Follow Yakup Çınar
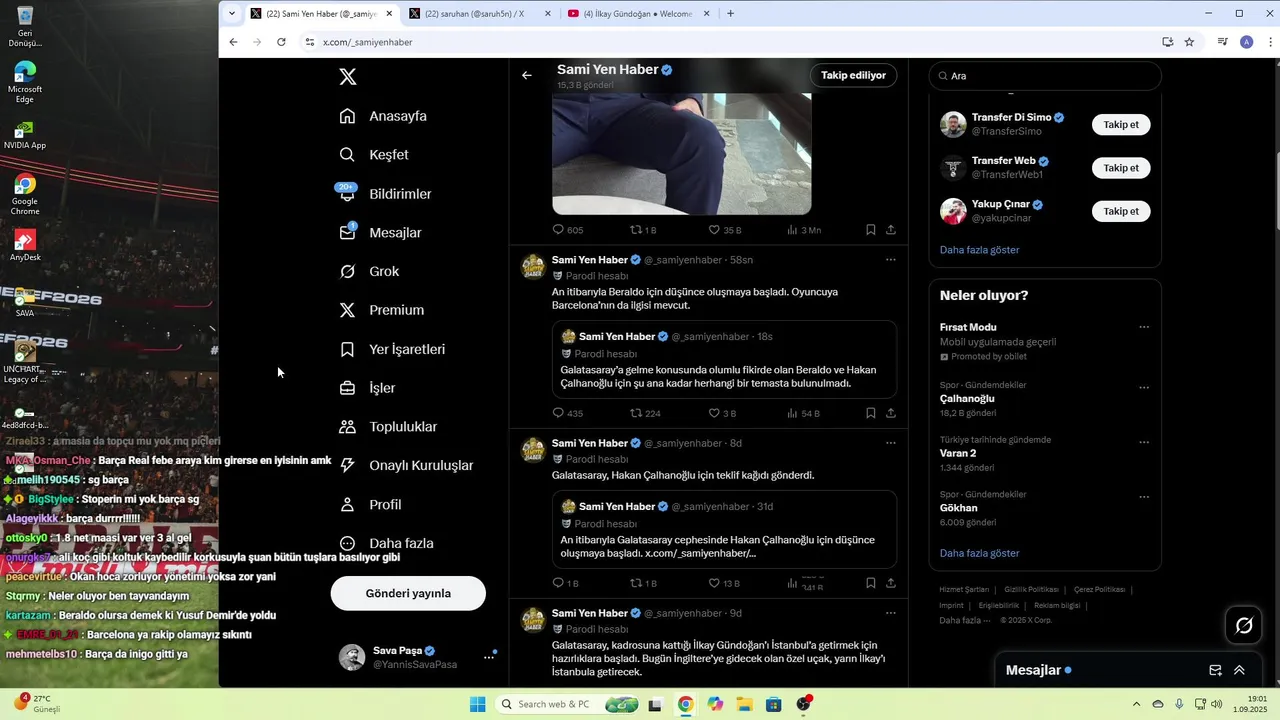 pos(1121,211)
